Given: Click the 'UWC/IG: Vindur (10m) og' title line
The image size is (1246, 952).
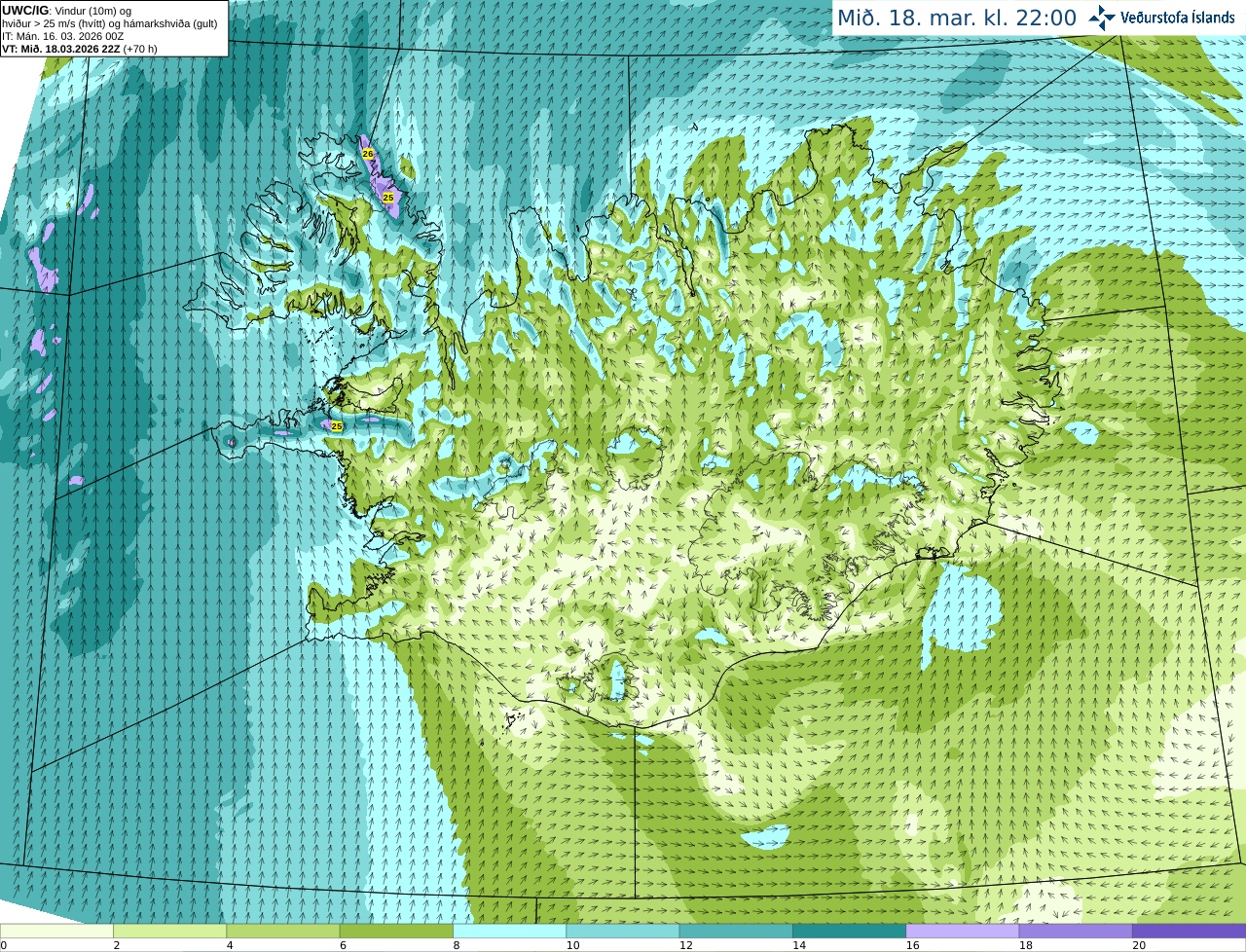Looking at the screenshot, I should pos(67,11).
